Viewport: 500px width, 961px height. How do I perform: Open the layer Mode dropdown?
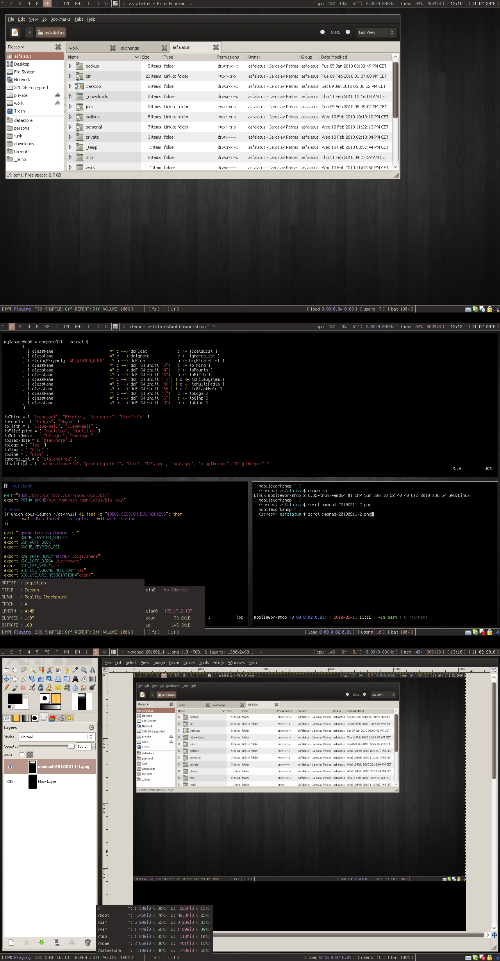pos(57,737)
